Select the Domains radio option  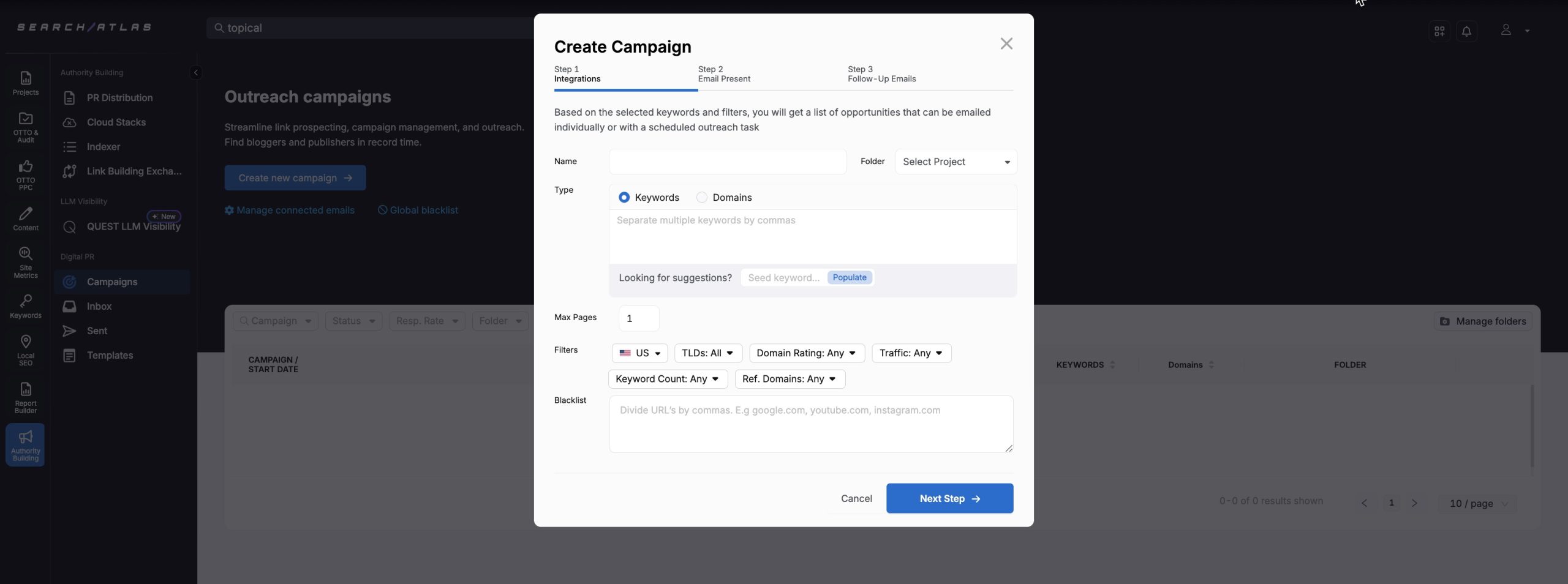(702, 197)
